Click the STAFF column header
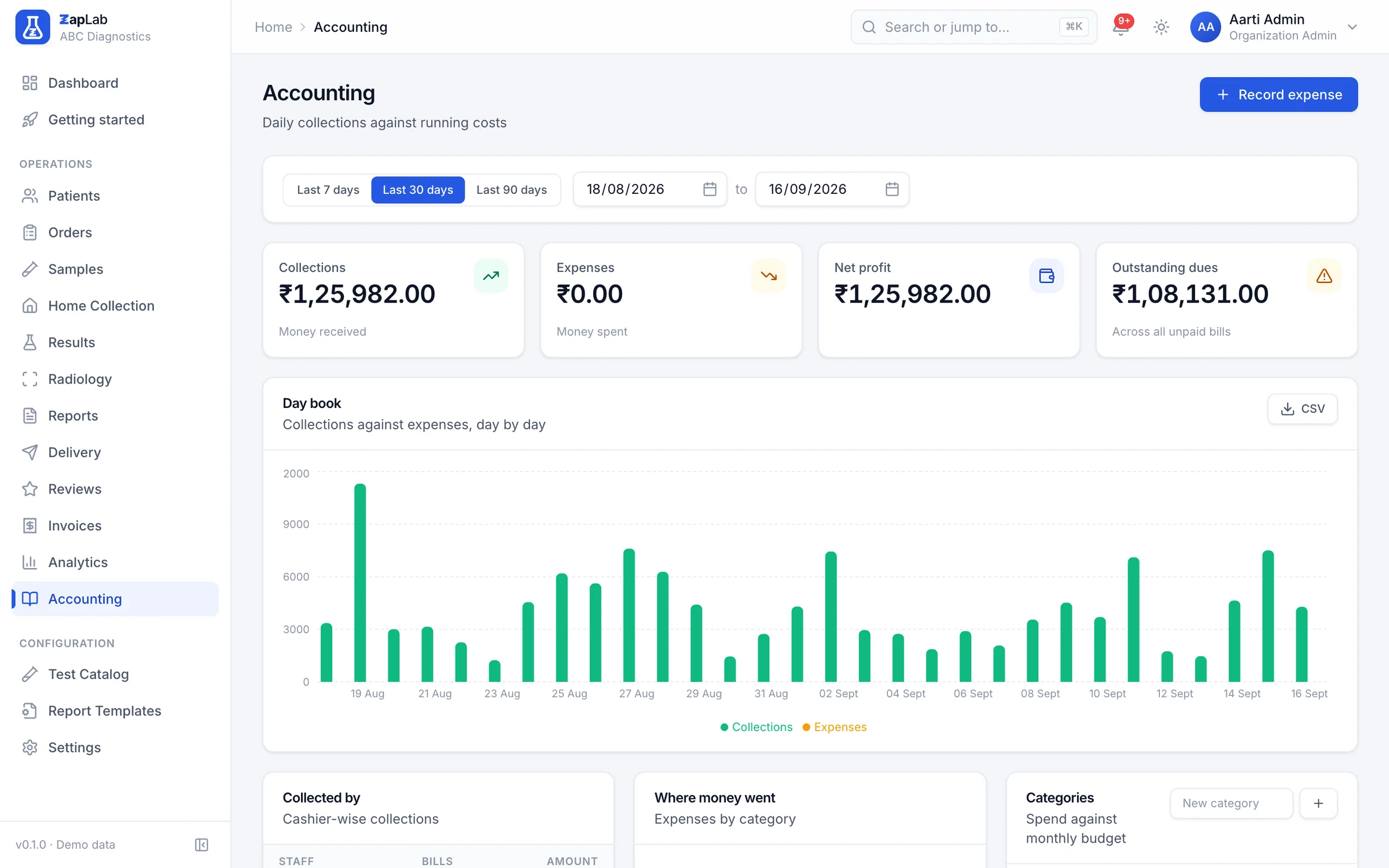 pyautogui.click(x=296, y=861)
